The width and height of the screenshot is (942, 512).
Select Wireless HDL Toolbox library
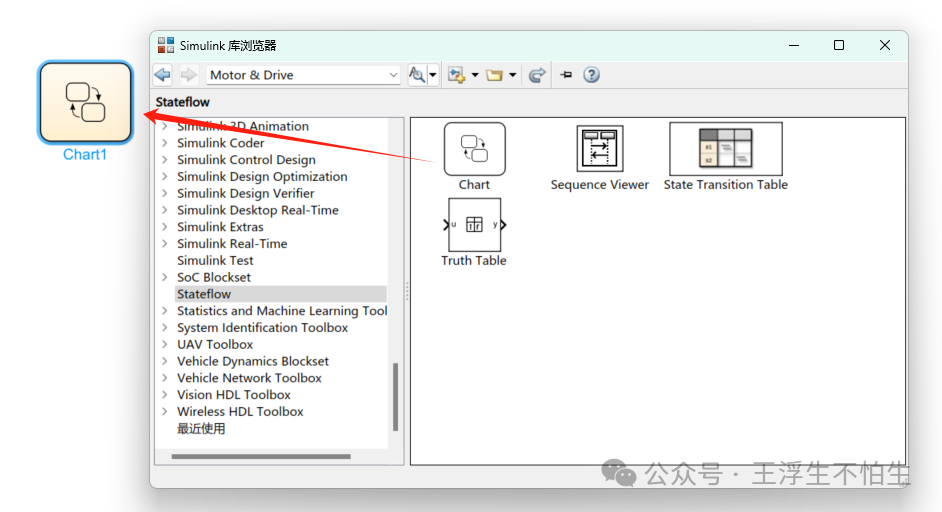240,412
